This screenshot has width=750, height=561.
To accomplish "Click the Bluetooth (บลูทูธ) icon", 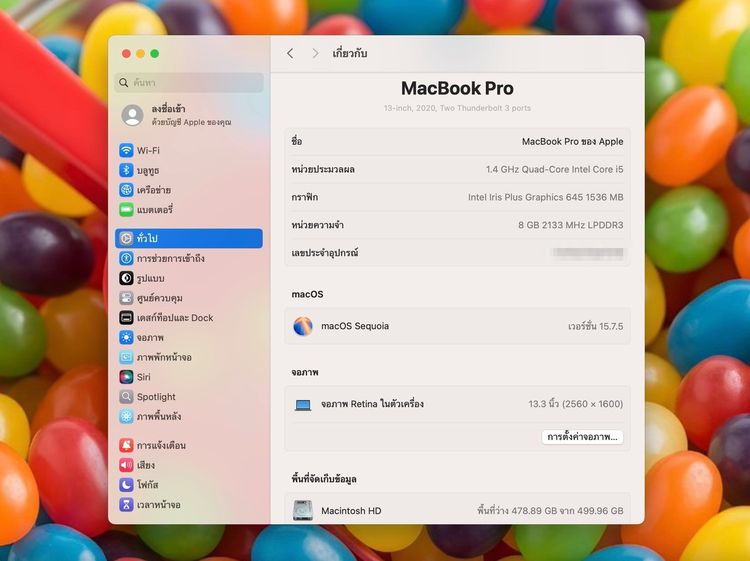I will pyautogui.click(x=126, y=170).
